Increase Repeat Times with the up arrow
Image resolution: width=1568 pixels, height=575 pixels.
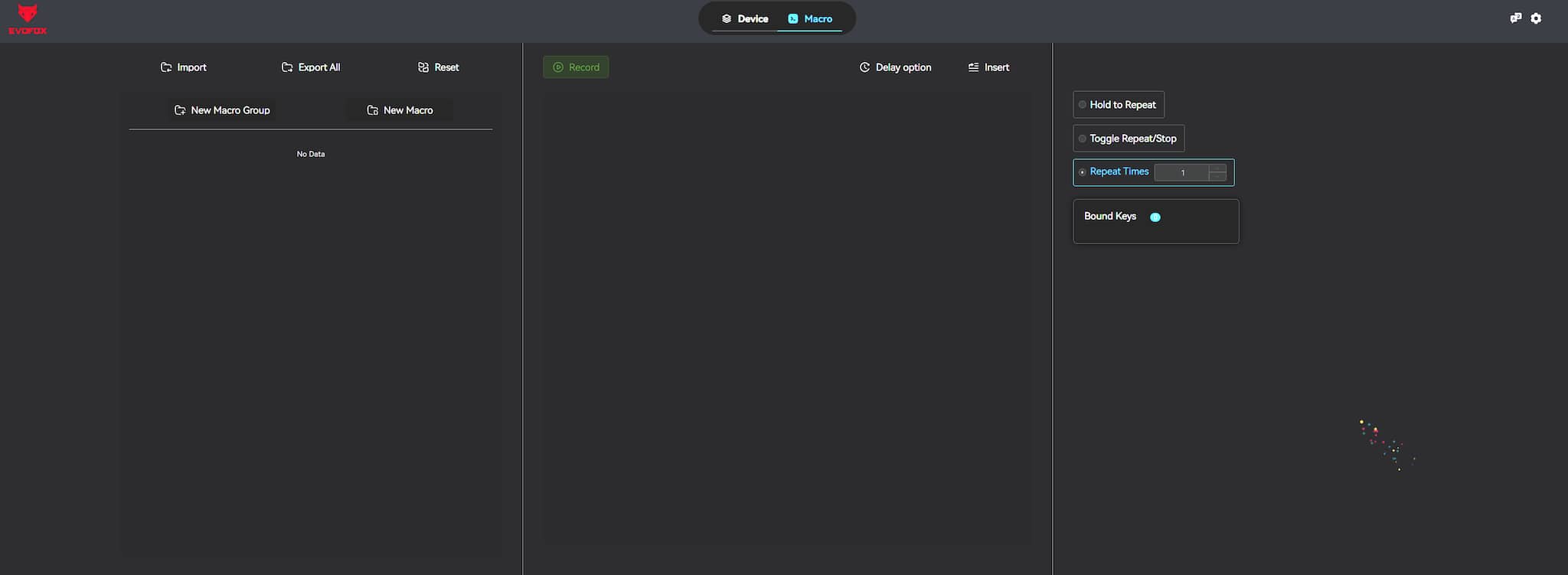point(1217,168)
